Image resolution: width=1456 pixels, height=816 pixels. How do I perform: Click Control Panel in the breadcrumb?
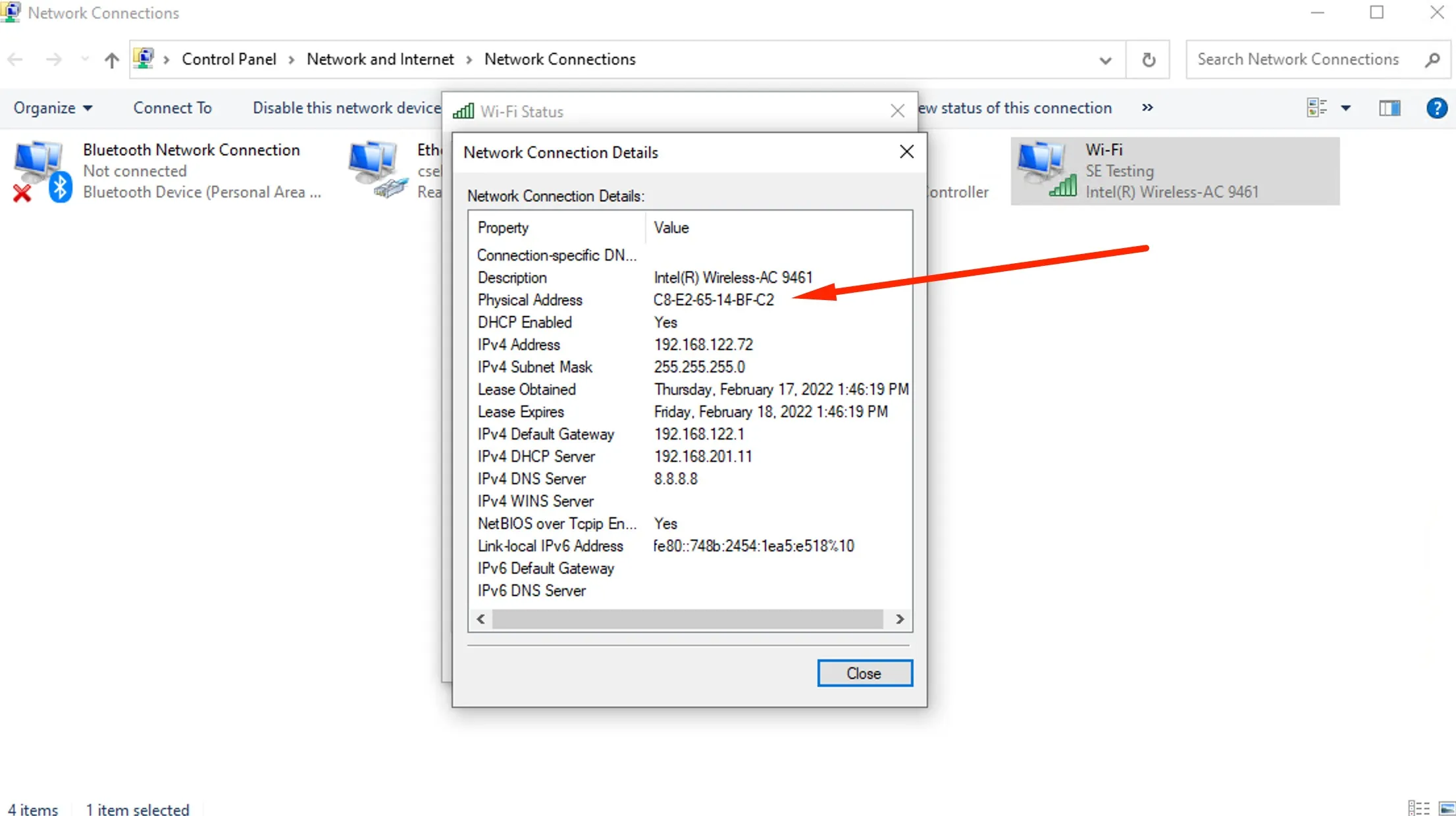(x=229, y=59)
